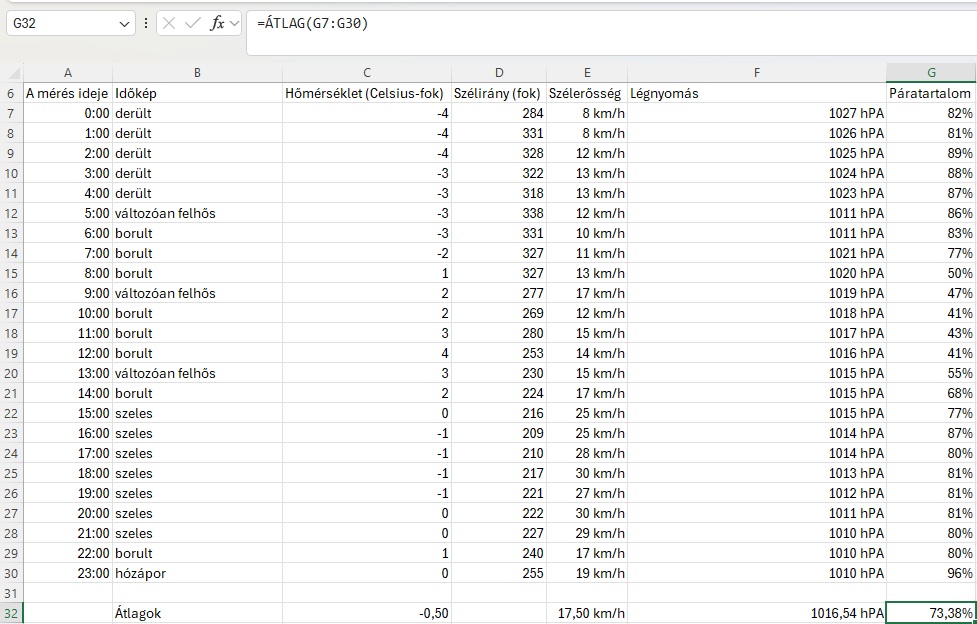Click the 'Időkép' header cell
This screenshot has height=624, width=977.
click(197, 94)
